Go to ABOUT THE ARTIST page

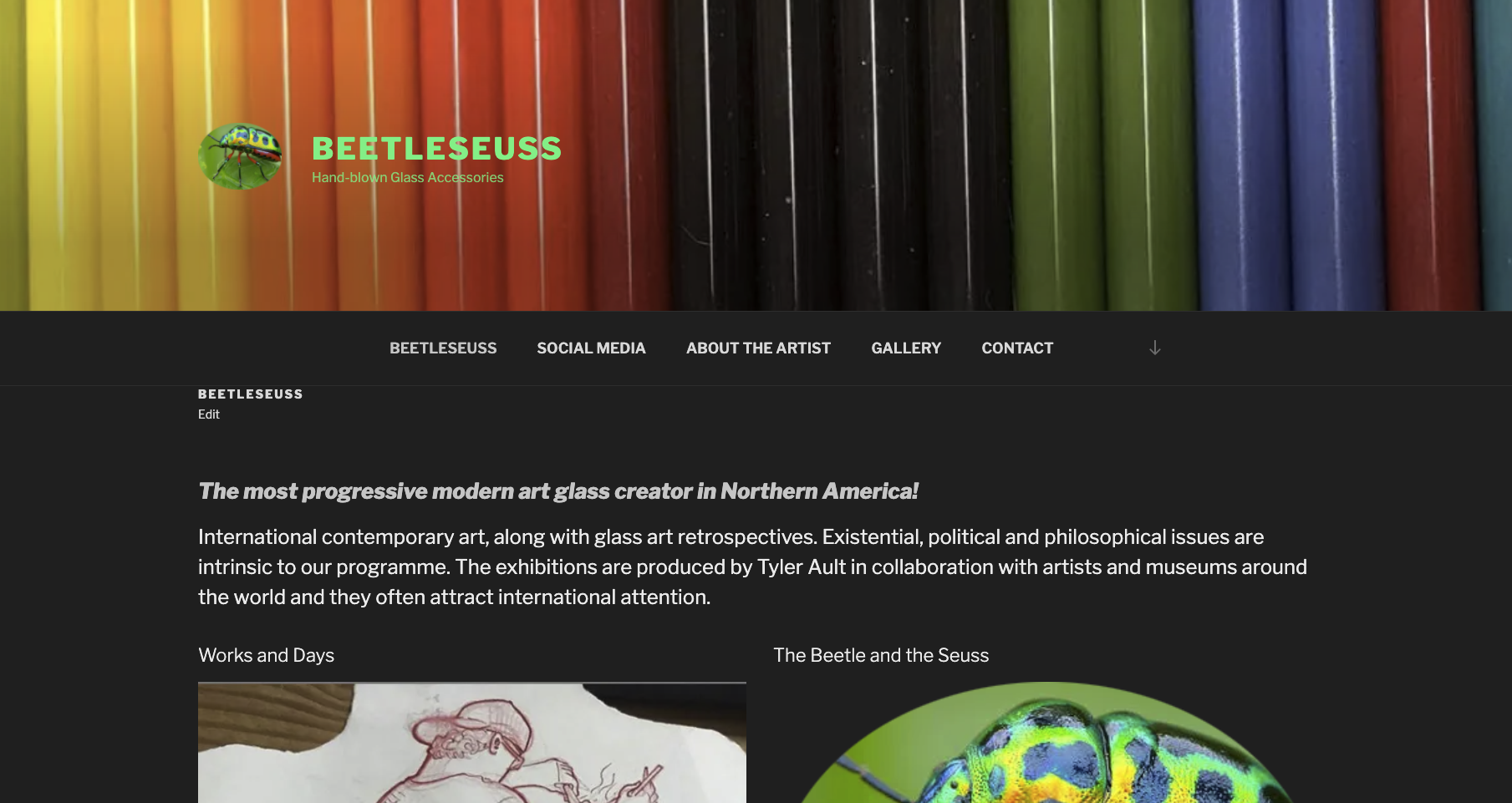point(758,348)
